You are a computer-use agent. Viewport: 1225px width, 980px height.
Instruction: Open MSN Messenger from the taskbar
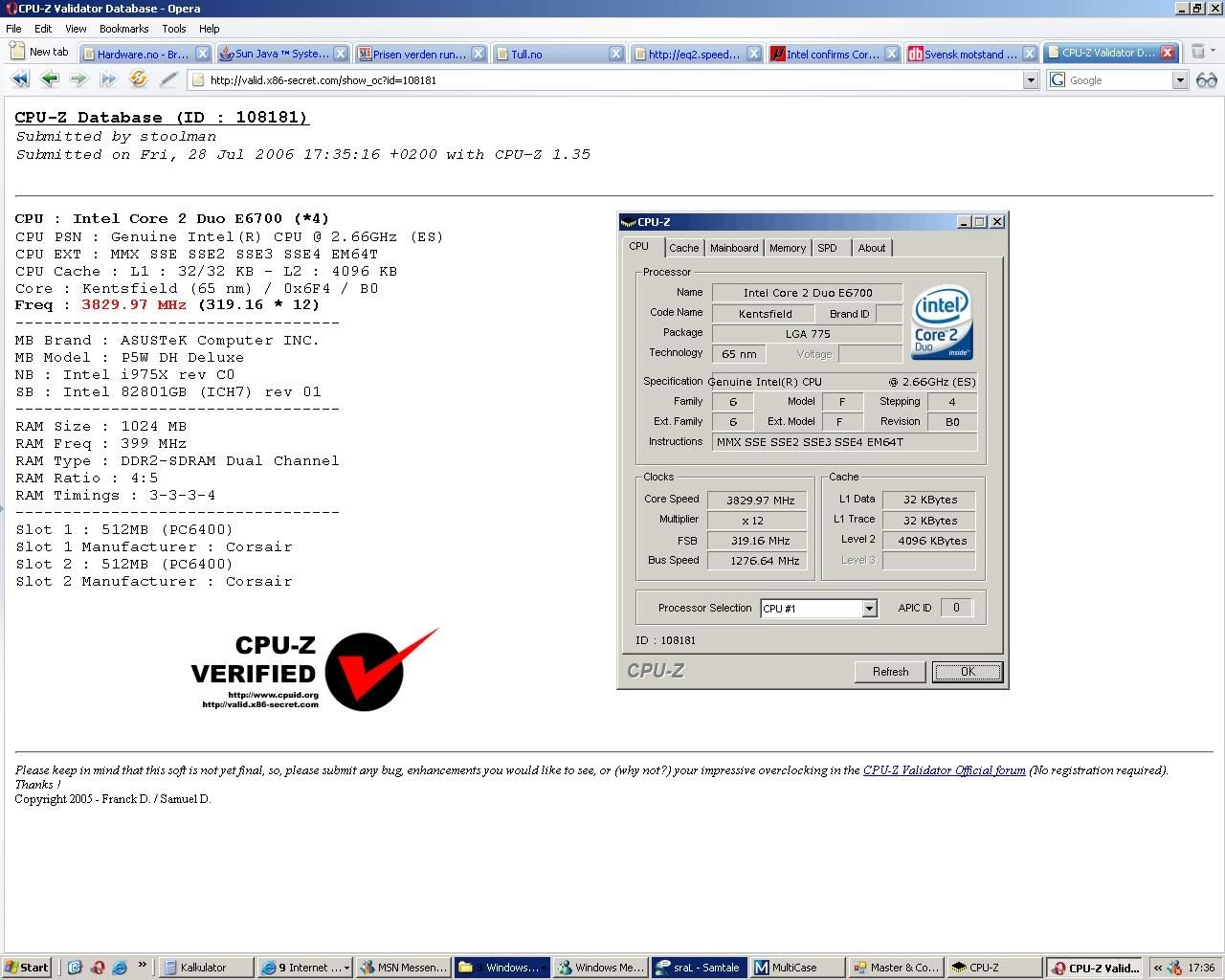click(403, 968)
